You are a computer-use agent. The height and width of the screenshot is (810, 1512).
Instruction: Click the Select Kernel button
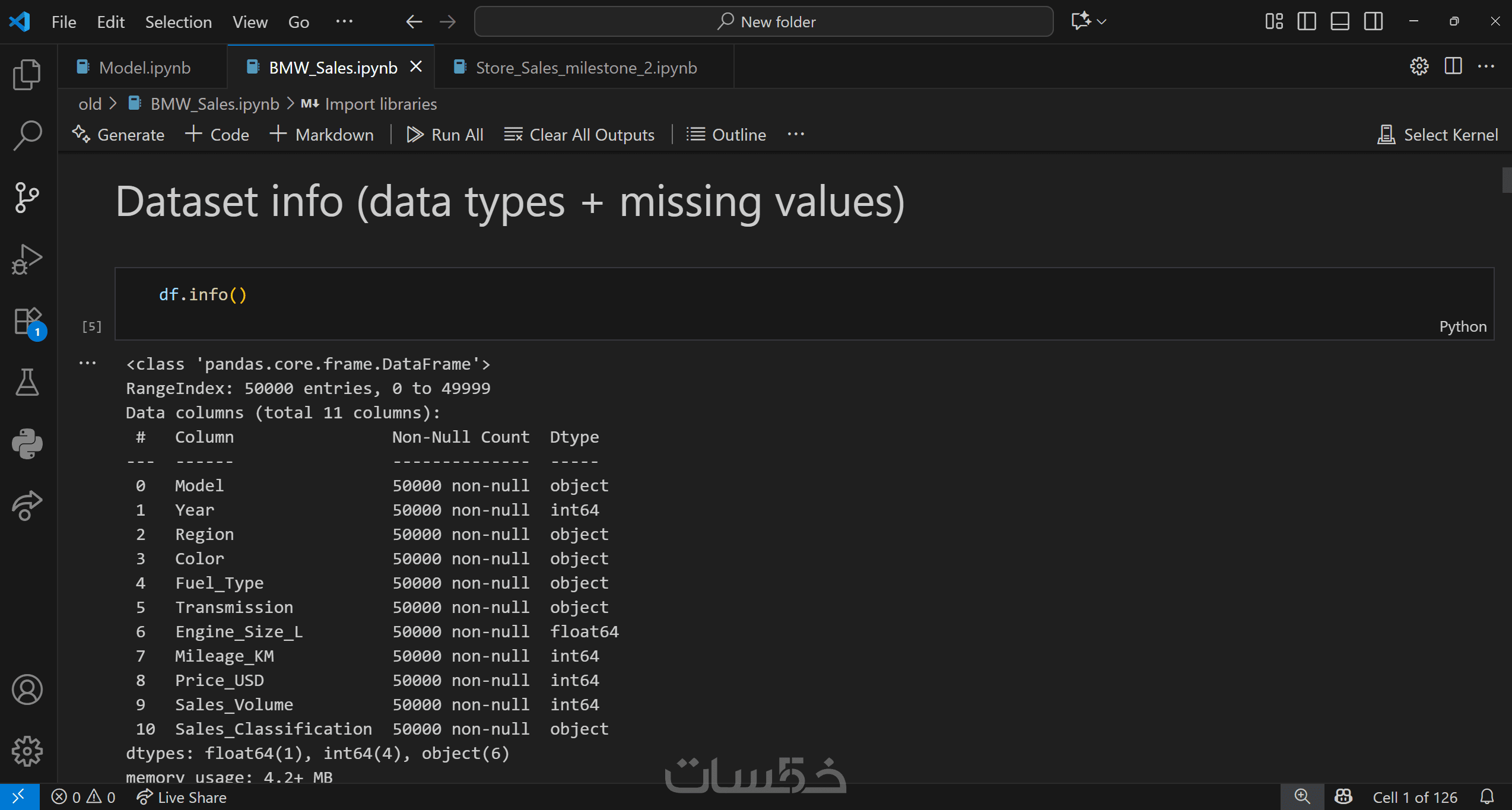pos(1438,135)
